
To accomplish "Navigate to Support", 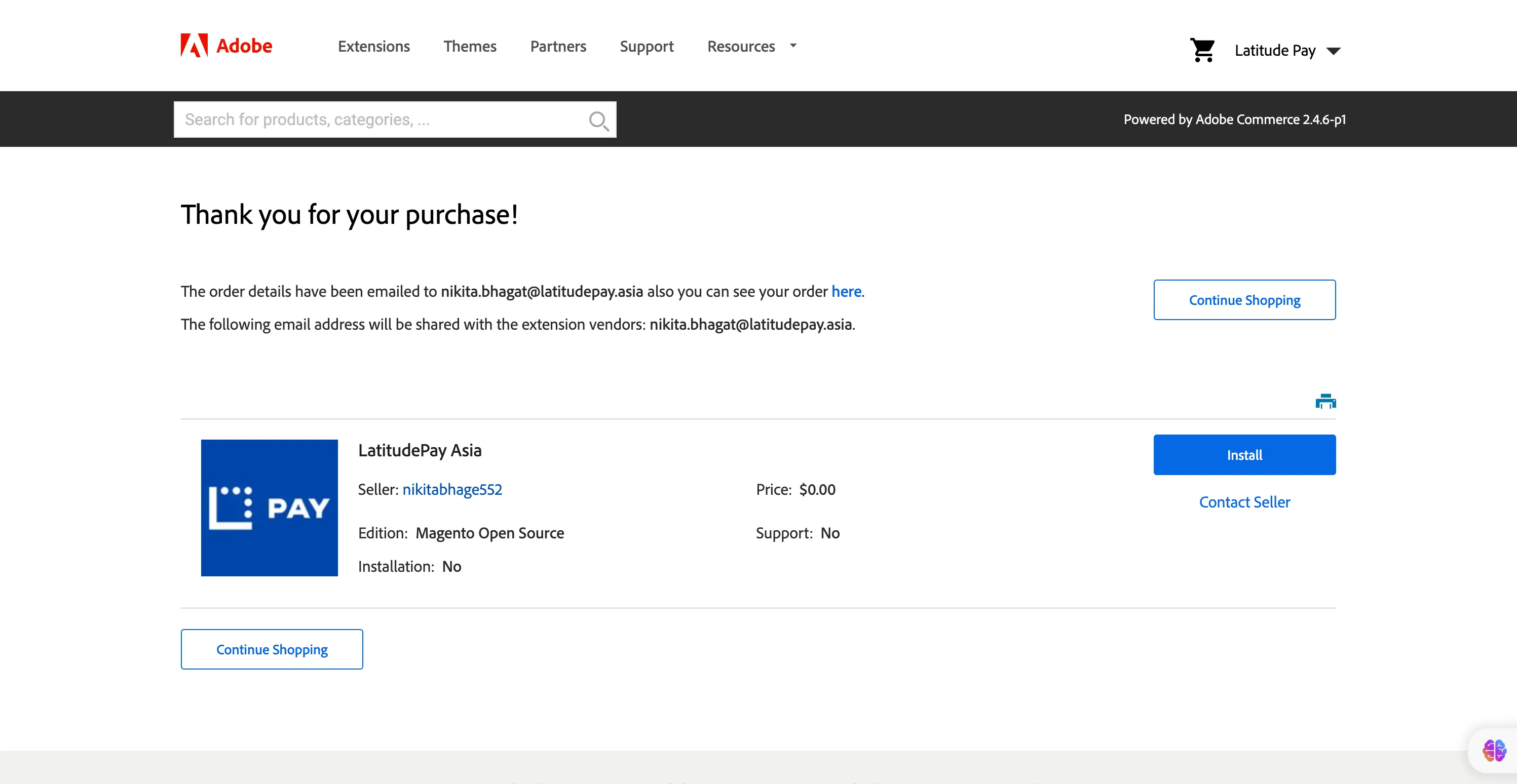I will [x=647, y=47].
